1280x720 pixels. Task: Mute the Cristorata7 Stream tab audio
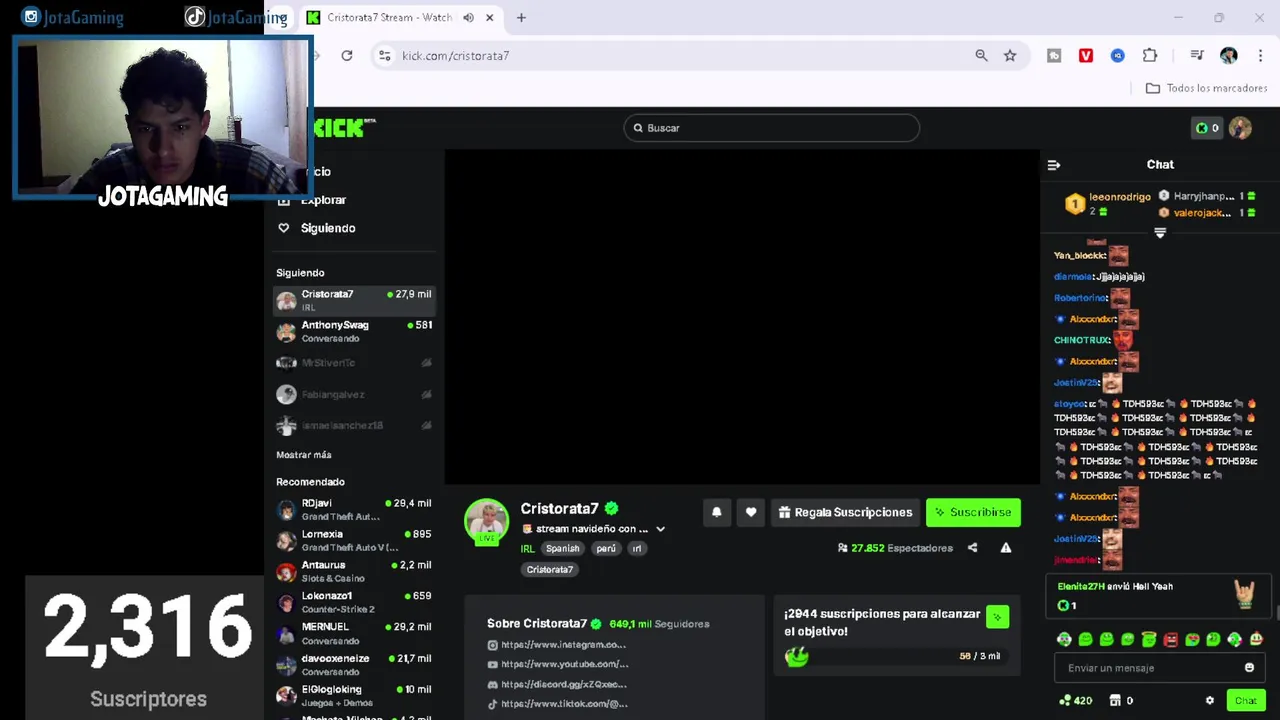468,18
